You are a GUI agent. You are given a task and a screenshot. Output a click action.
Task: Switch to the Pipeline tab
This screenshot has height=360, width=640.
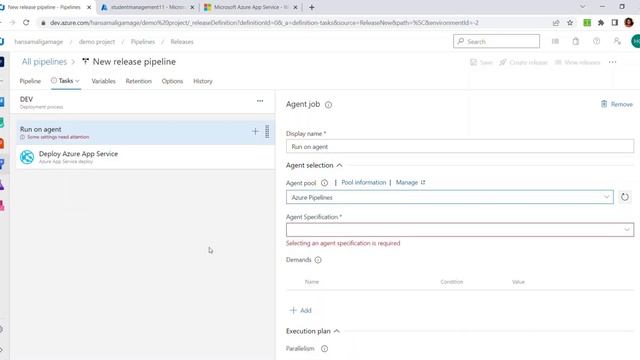30,81
